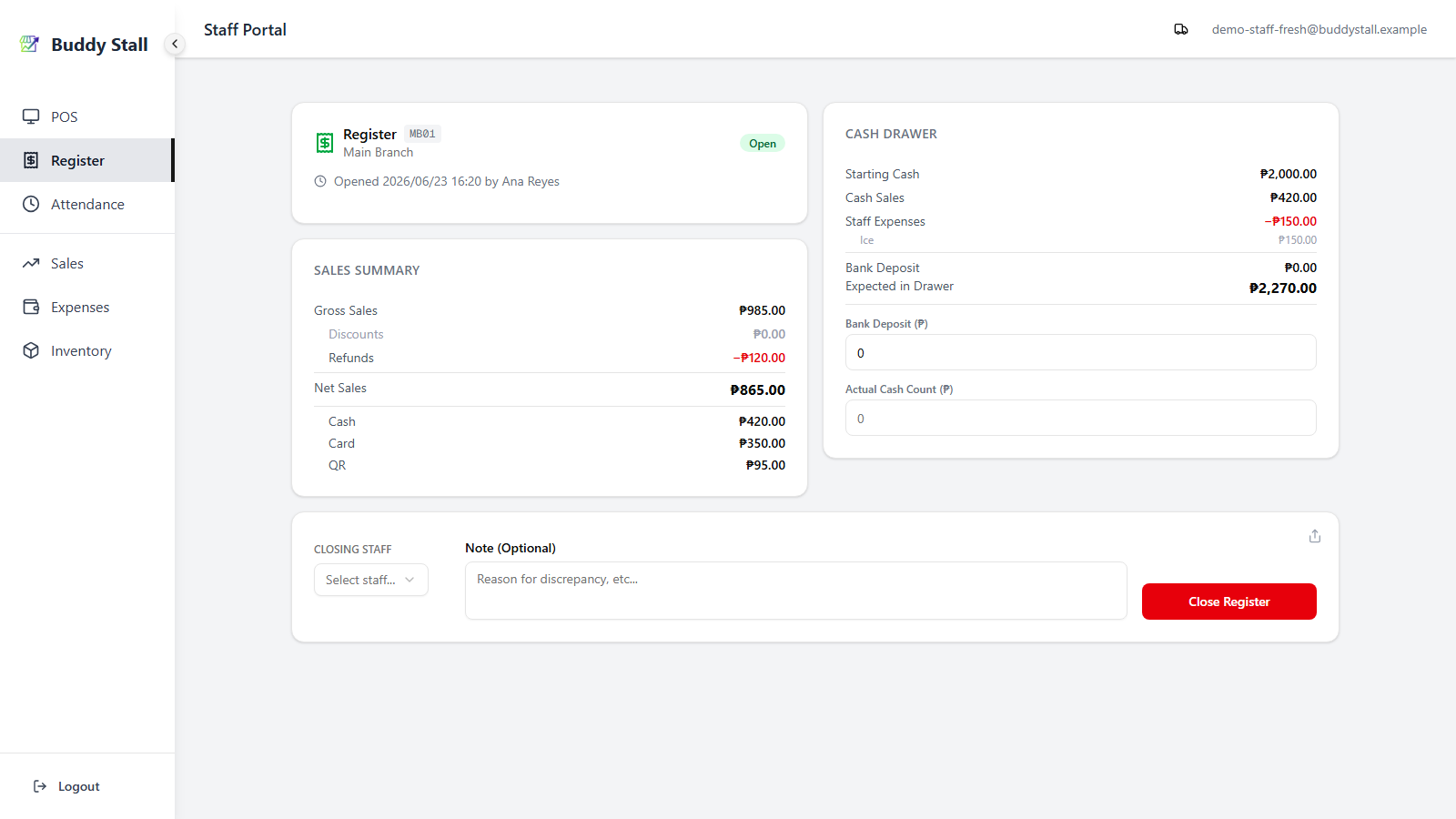1456x819 pixels.
Task: Click the SALES SUMMARY heading
Action: [x=367, y=270]
